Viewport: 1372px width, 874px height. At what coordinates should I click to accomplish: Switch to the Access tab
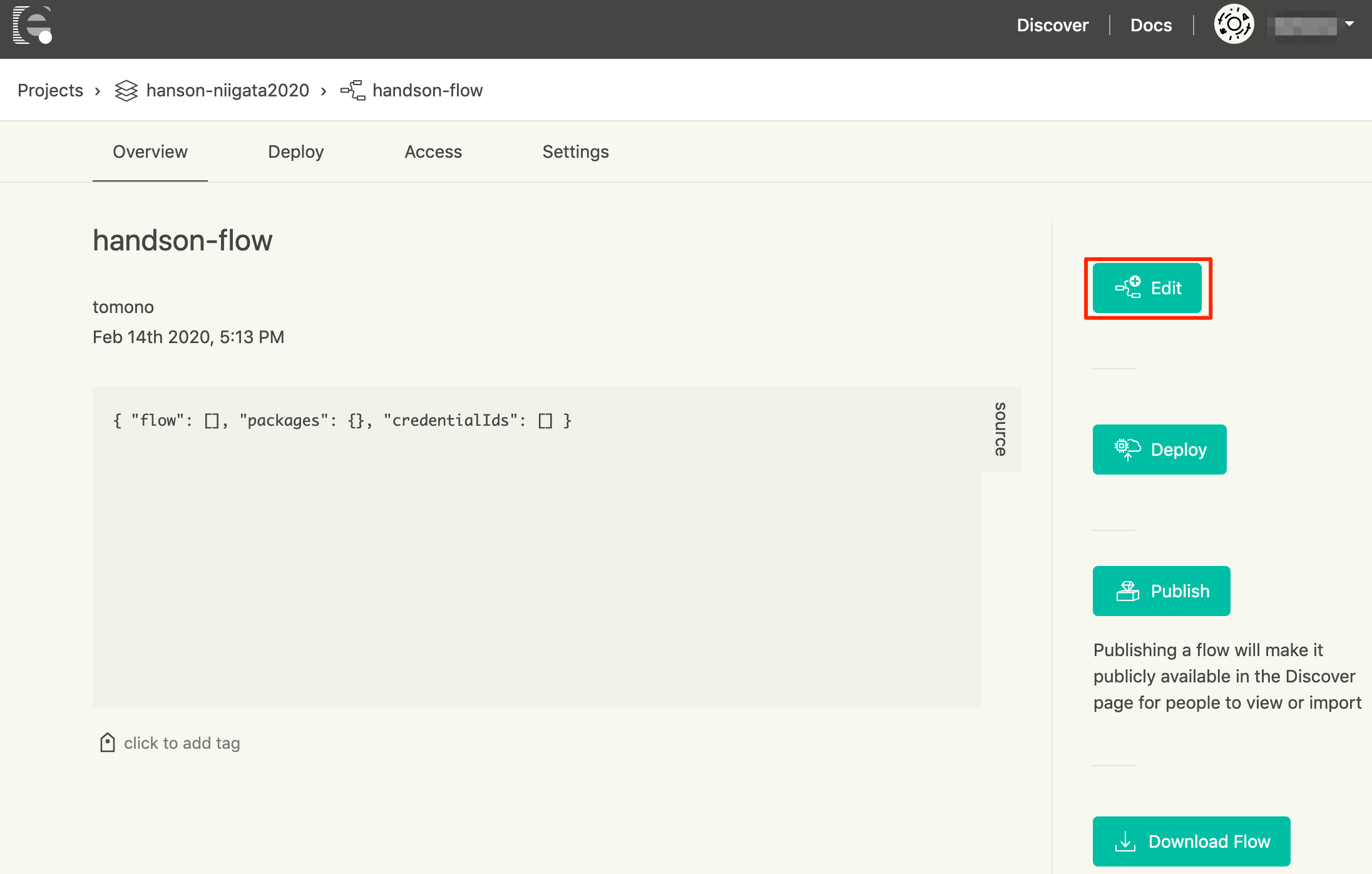(x=433, y=152)
